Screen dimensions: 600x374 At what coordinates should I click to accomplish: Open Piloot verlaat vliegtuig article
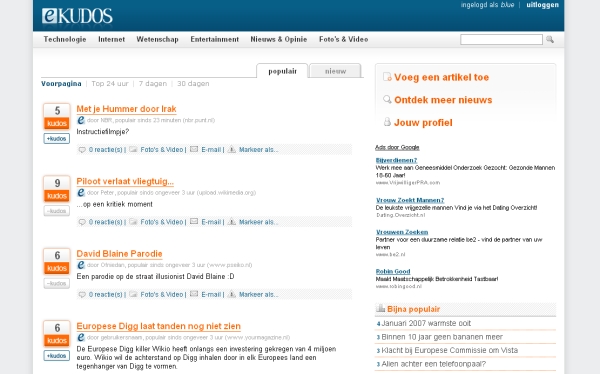pyautogui.click(x=125, y=181)
